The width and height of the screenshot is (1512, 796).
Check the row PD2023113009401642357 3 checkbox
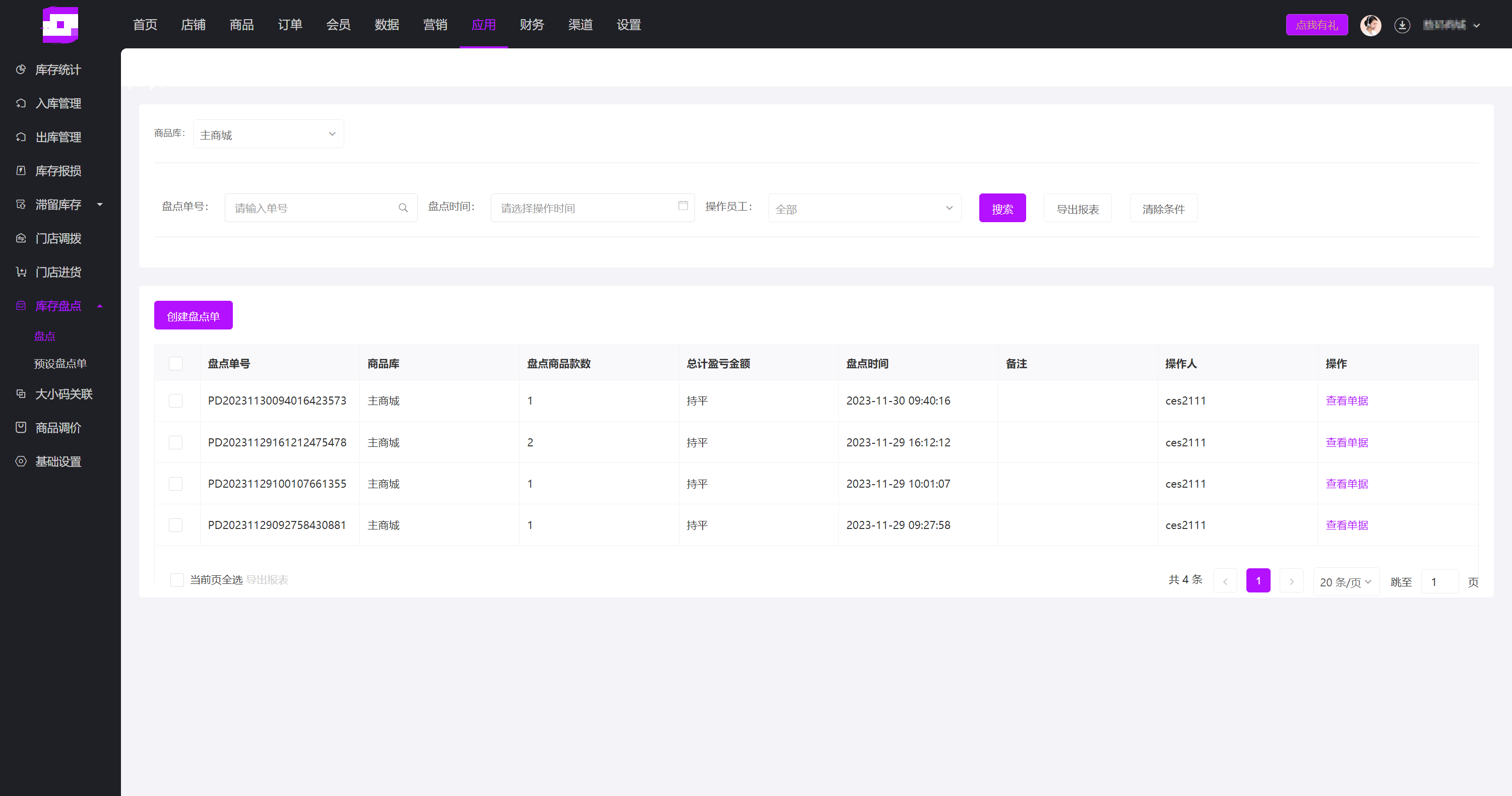click(x=175, y=401)
